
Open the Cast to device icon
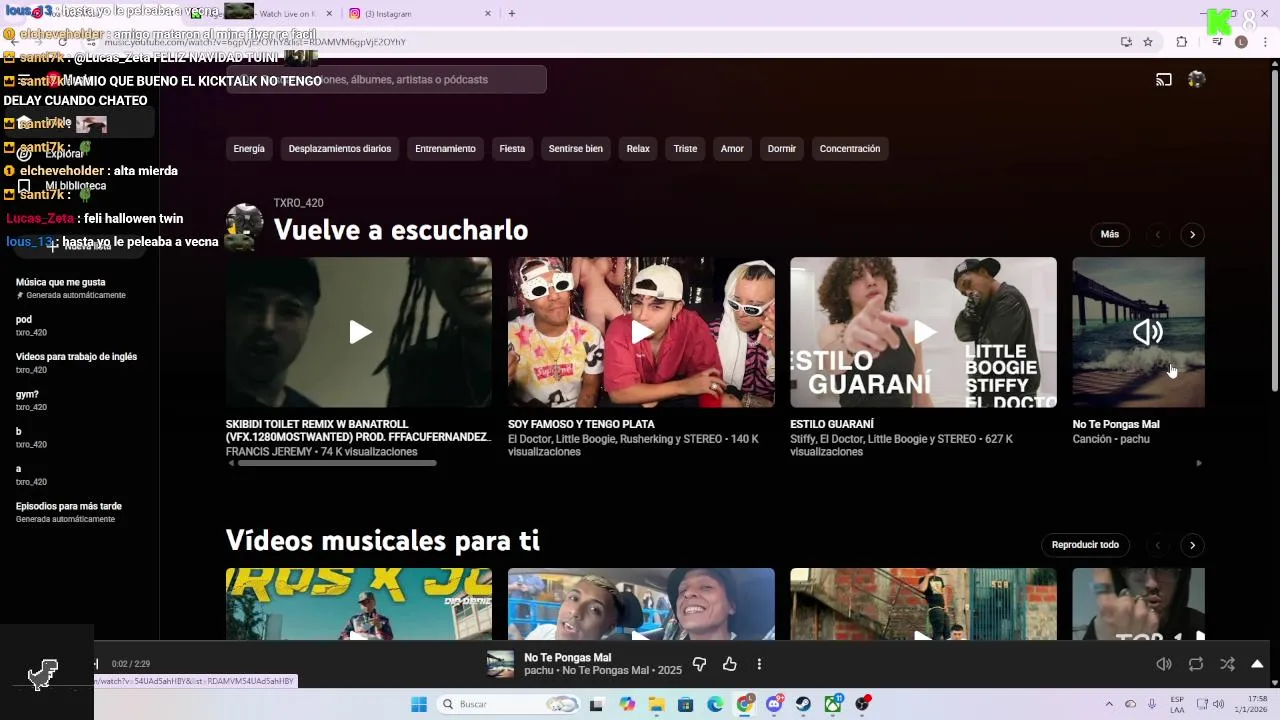coord(1164,80)
